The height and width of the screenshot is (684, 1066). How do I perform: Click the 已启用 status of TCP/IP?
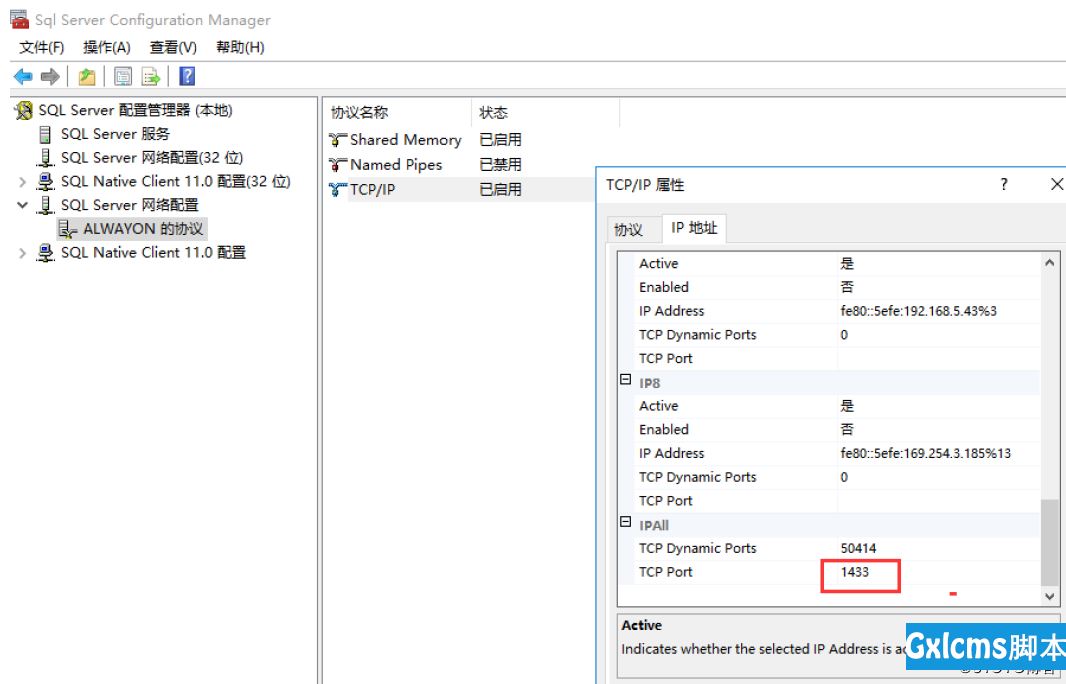(x=500, y=190)
